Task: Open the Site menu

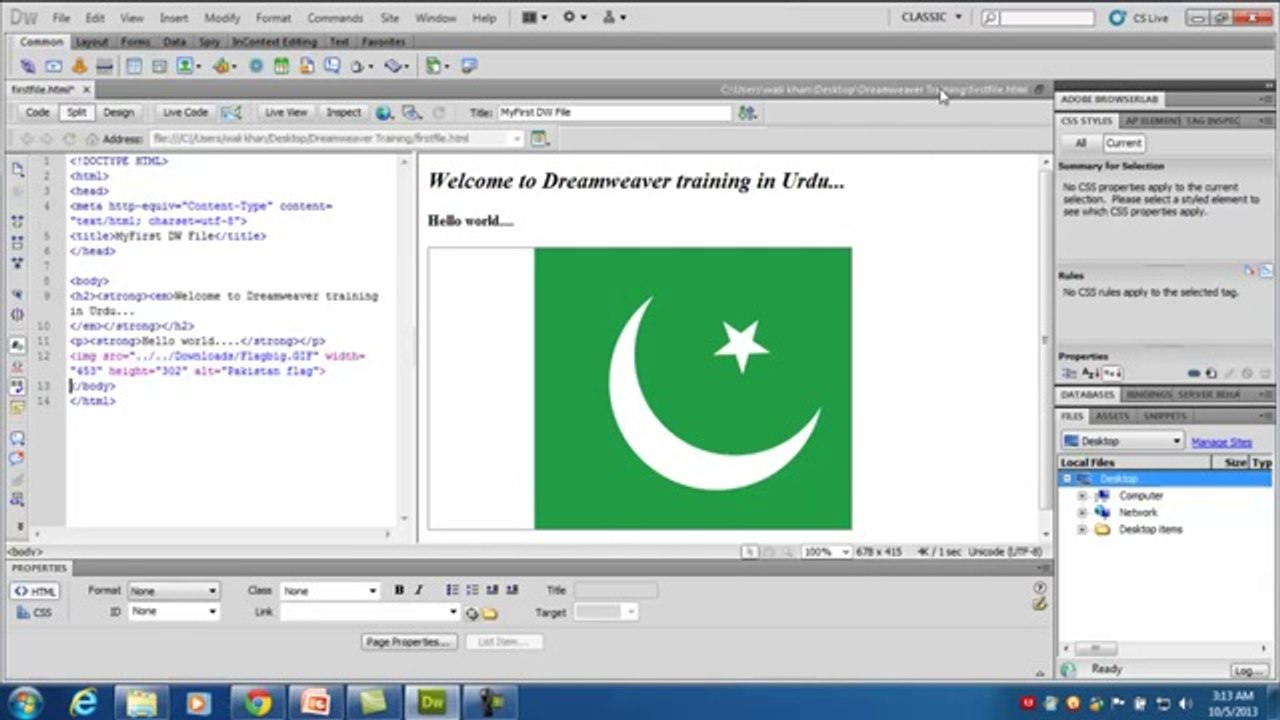Action: (389, 18)
